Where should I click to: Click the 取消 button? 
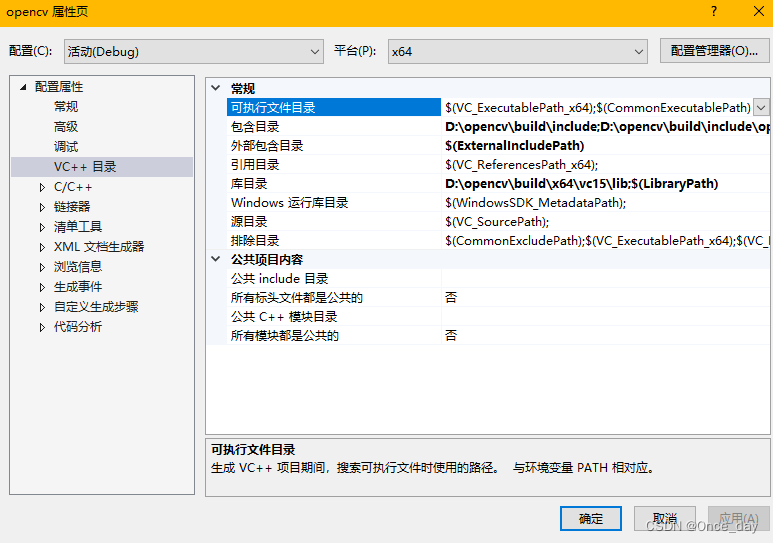[665, 518]
